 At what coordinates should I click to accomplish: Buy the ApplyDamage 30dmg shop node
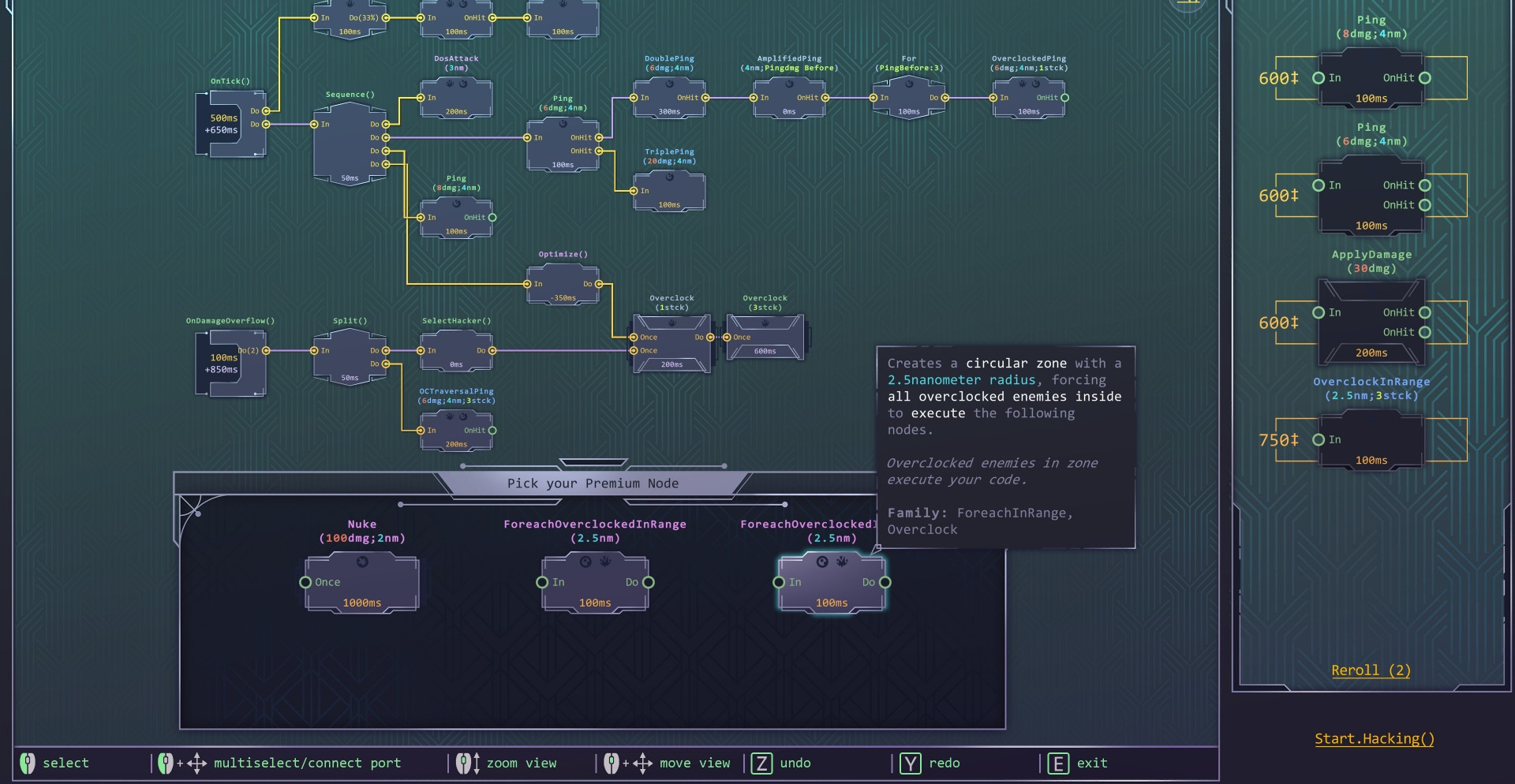pos(1371,323)
